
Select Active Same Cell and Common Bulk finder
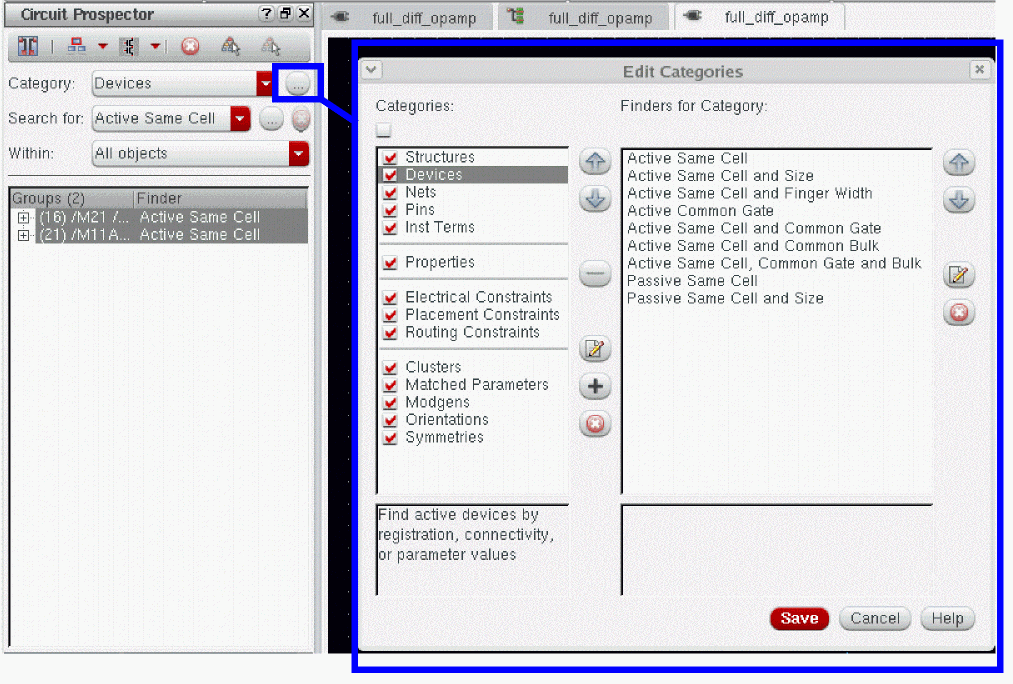[753, 246]
